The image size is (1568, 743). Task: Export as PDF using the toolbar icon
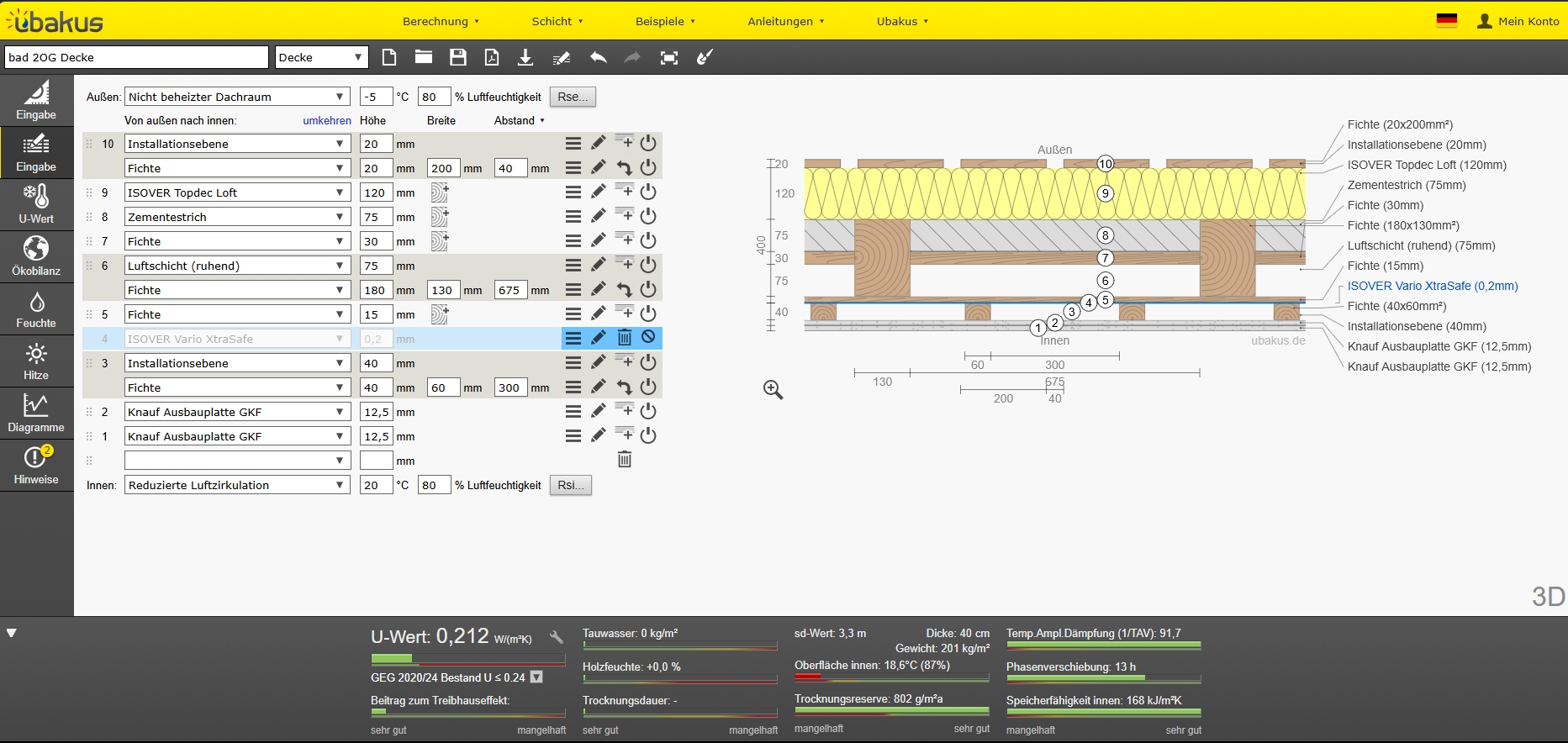click(492, 57)
